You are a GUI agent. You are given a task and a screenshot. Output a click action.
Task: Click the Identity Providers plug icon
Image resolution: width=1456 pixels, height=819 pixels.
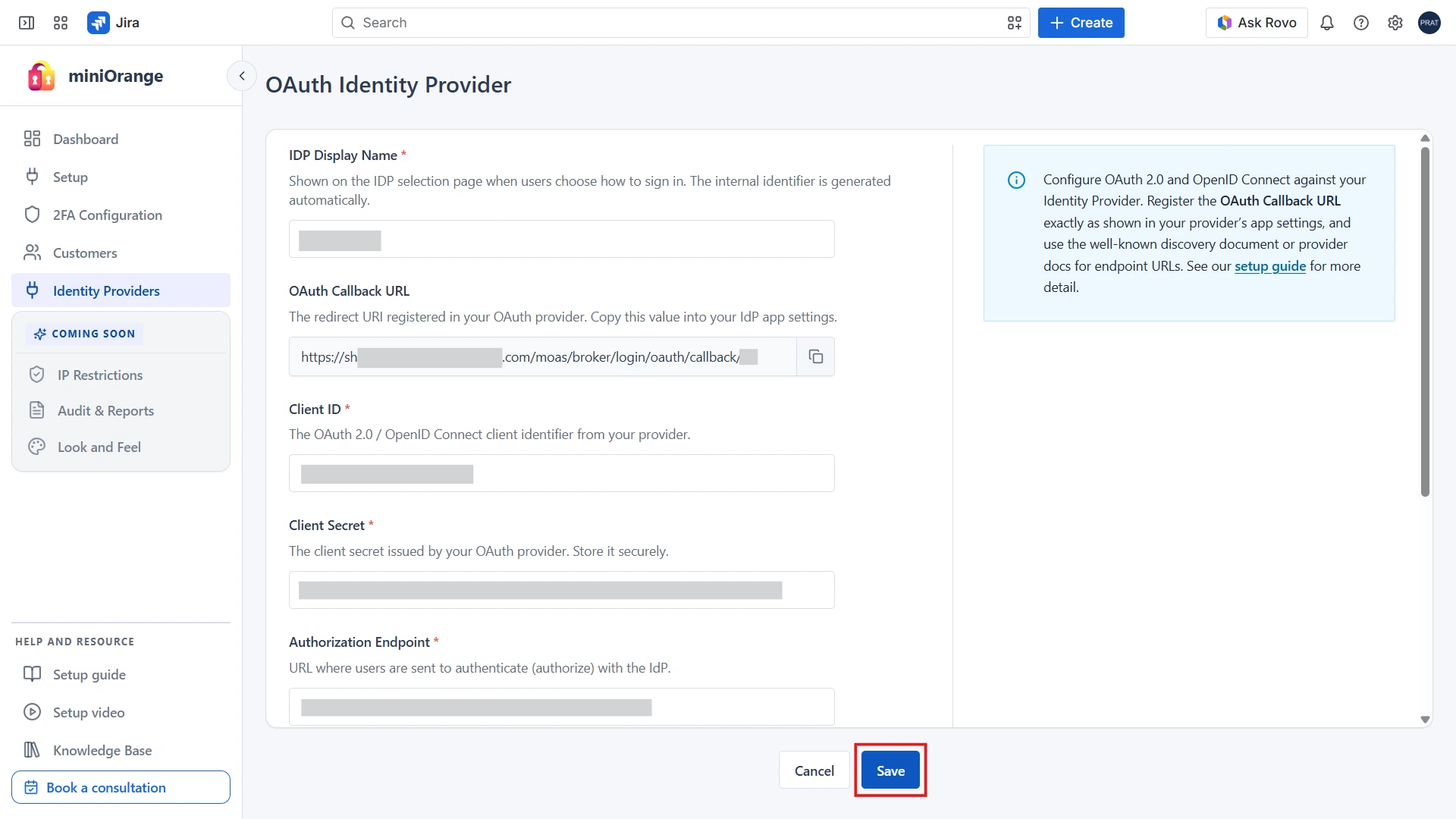tap(32, 290)
